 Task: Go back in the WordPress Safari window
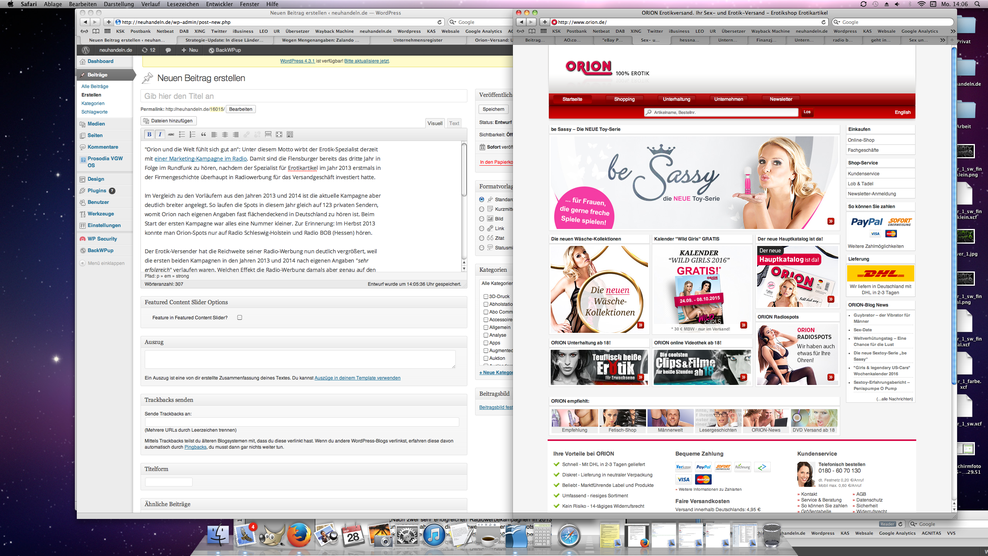pyautogui.click(x=85, y=22)
